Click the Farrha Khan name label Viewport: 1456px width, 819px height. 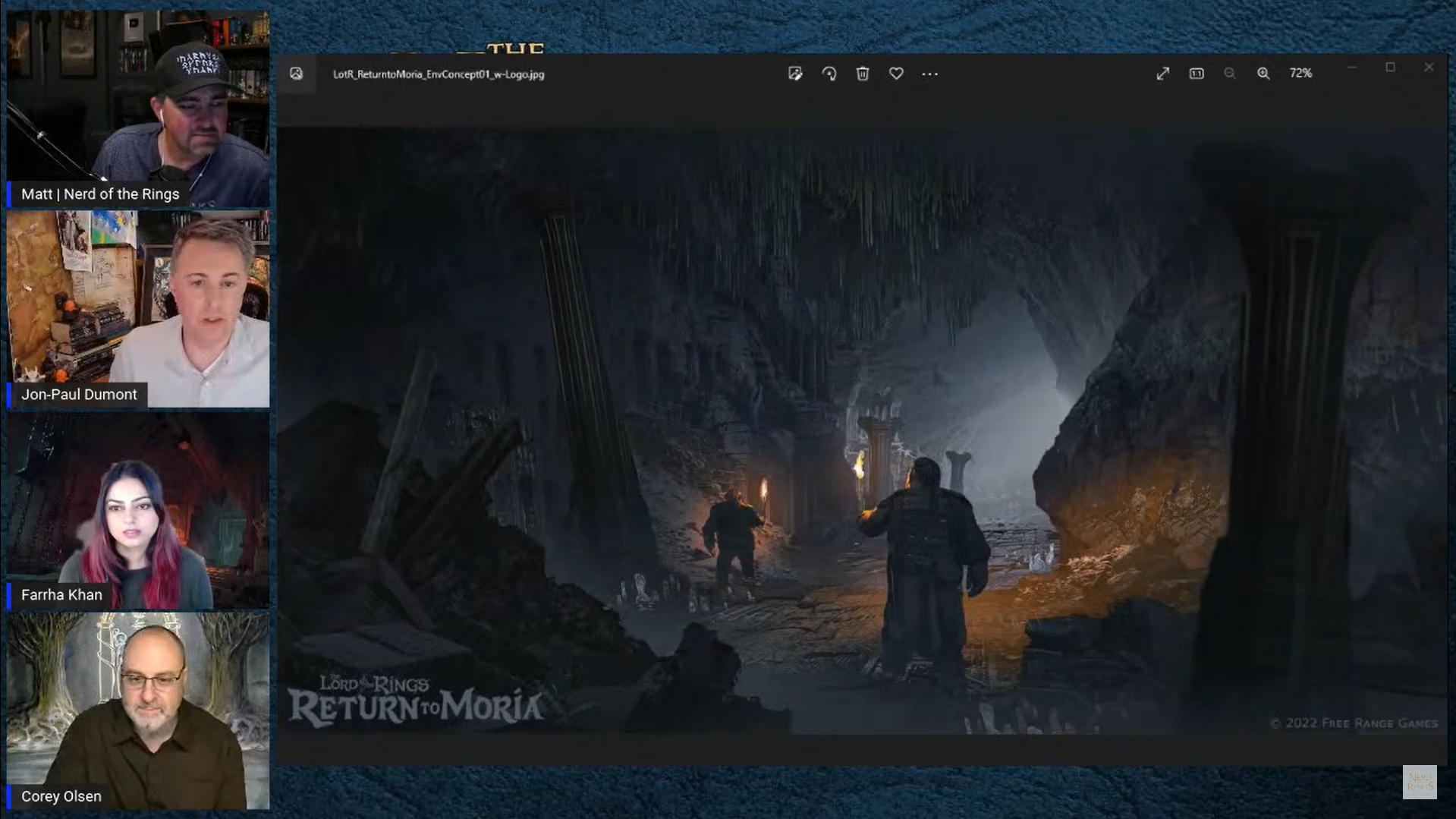pos(61,595)
